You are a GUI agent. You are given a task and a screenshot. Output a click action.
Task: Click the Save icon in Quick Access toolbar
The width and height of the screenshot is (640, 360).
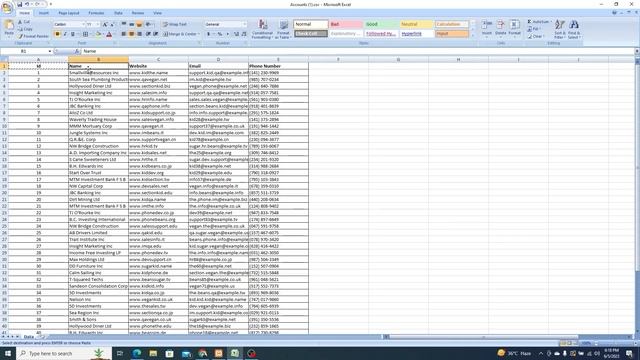pos(19,4)
